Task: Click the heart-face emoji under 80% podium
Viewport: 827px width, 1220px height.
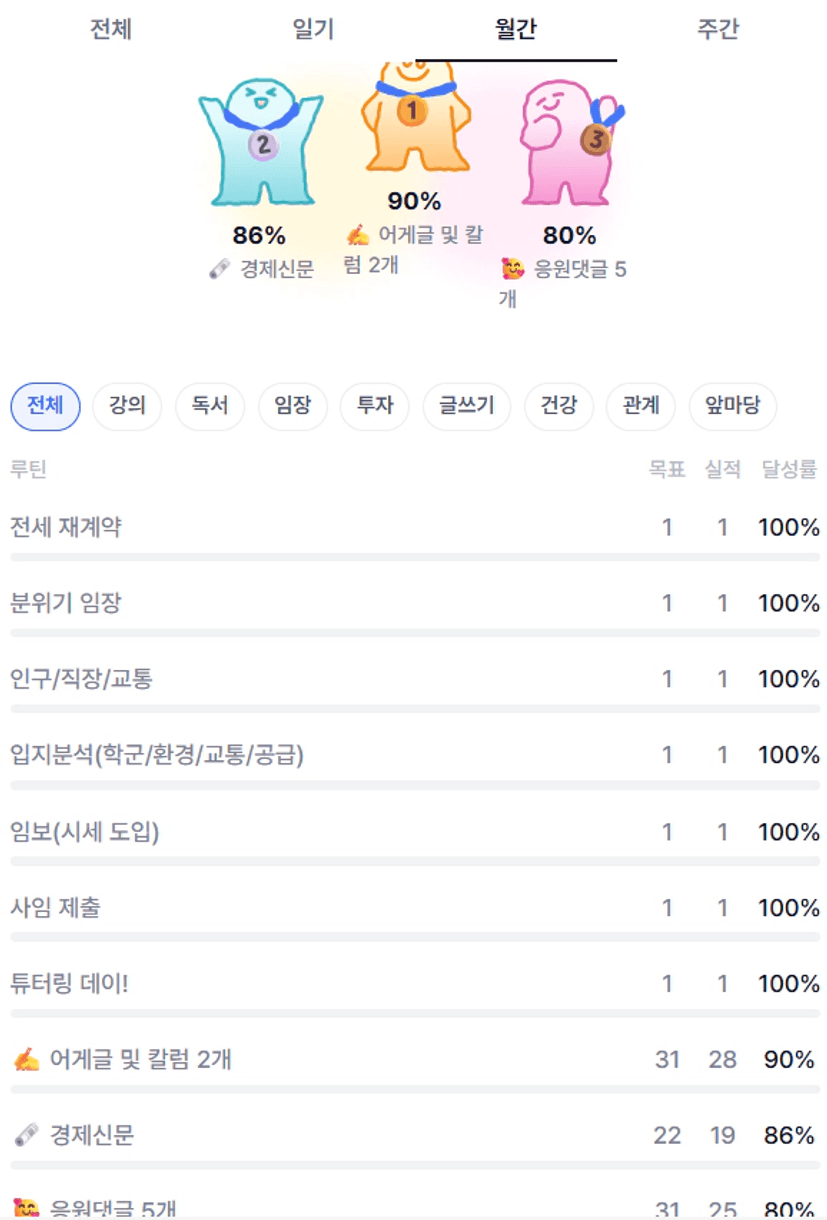Action: (x=513, y=269)
